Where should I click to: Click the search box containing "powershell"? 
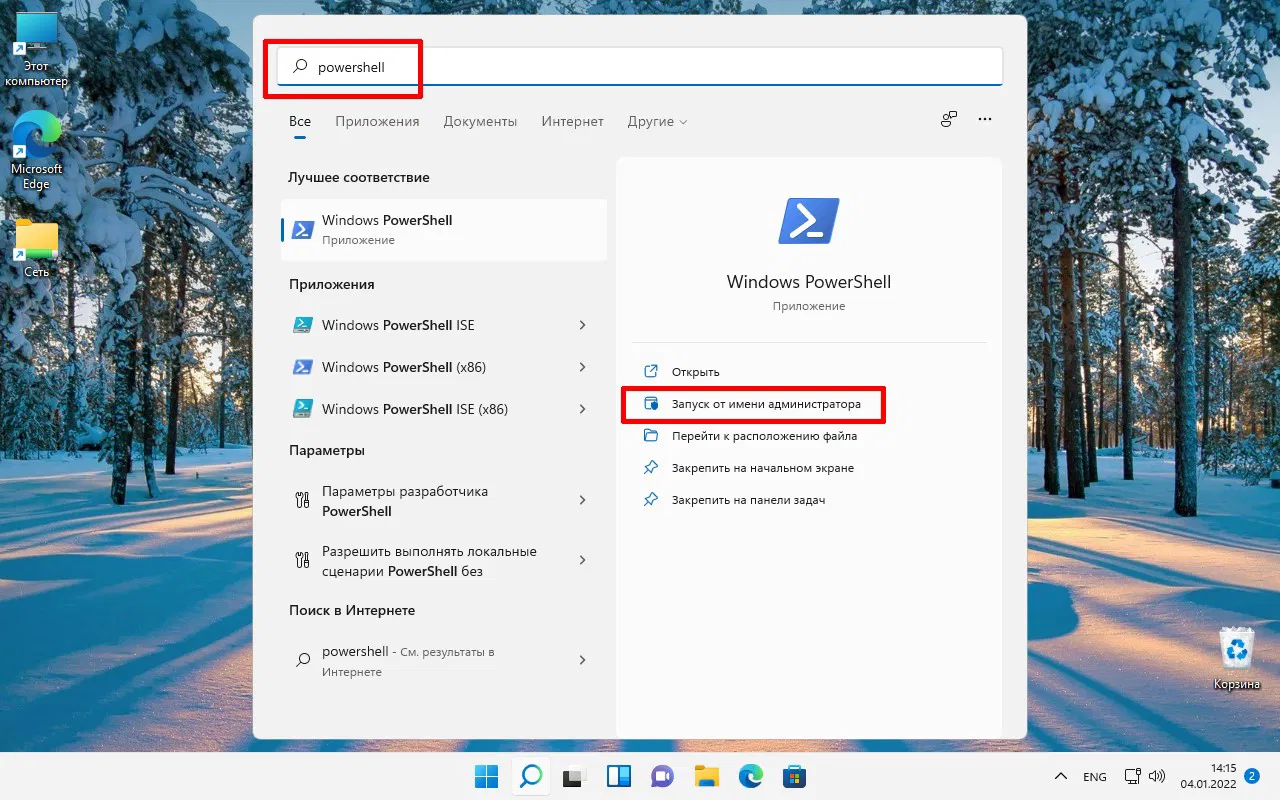640,67
